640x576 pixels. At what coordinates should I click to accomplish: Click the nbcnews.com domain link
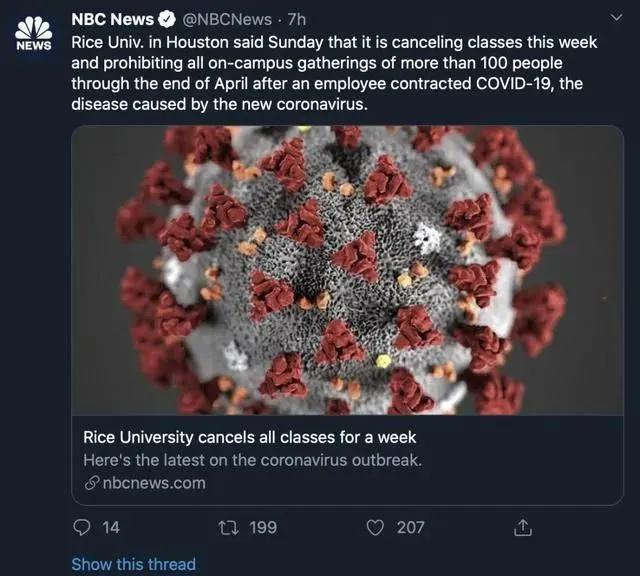click(153, 483)
